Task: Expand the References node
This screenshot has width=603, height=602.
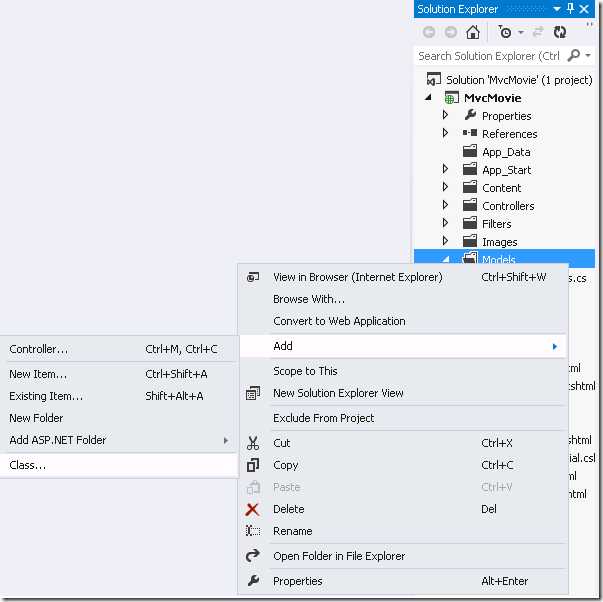Action: point(445,133)
